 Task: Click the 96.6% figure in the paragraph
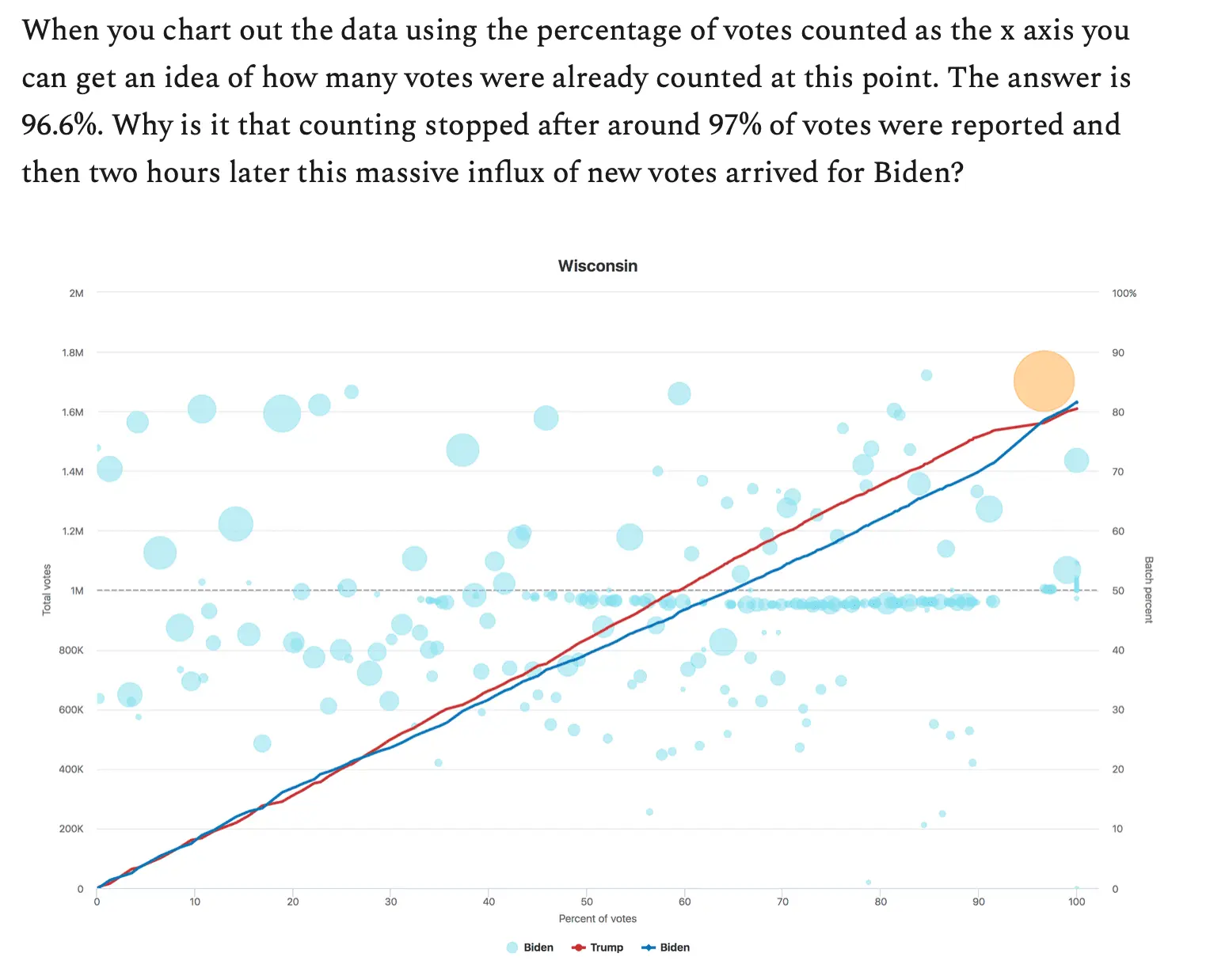[x=59, y=125]
